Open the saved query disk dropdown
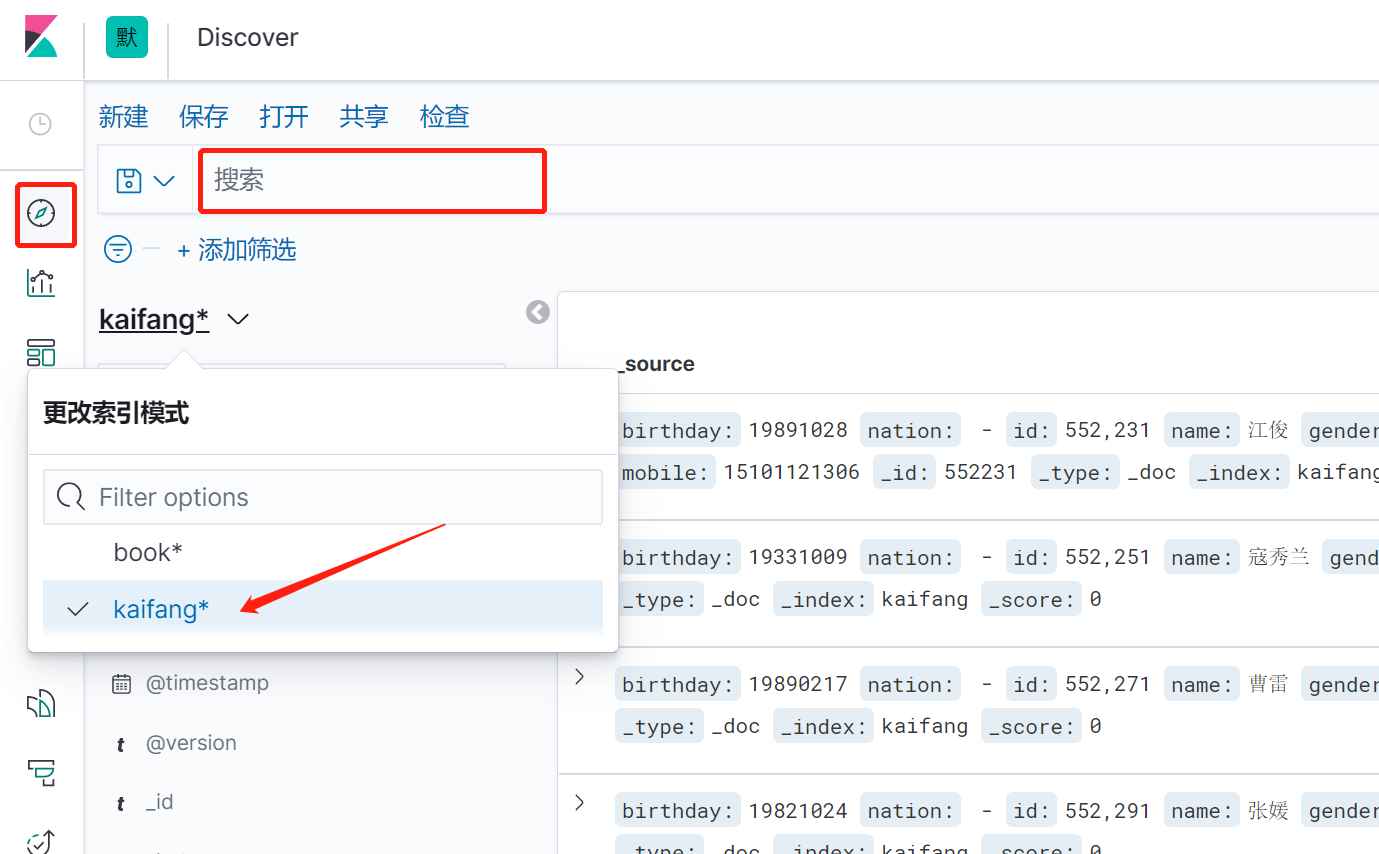 pos(145,181)
